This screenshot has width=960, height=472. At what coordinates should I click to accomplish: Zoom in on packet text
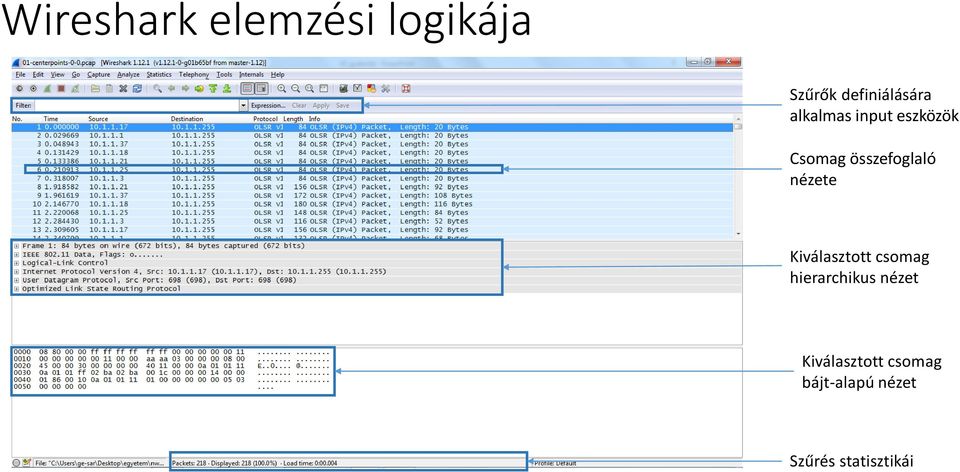coord(282,89)
